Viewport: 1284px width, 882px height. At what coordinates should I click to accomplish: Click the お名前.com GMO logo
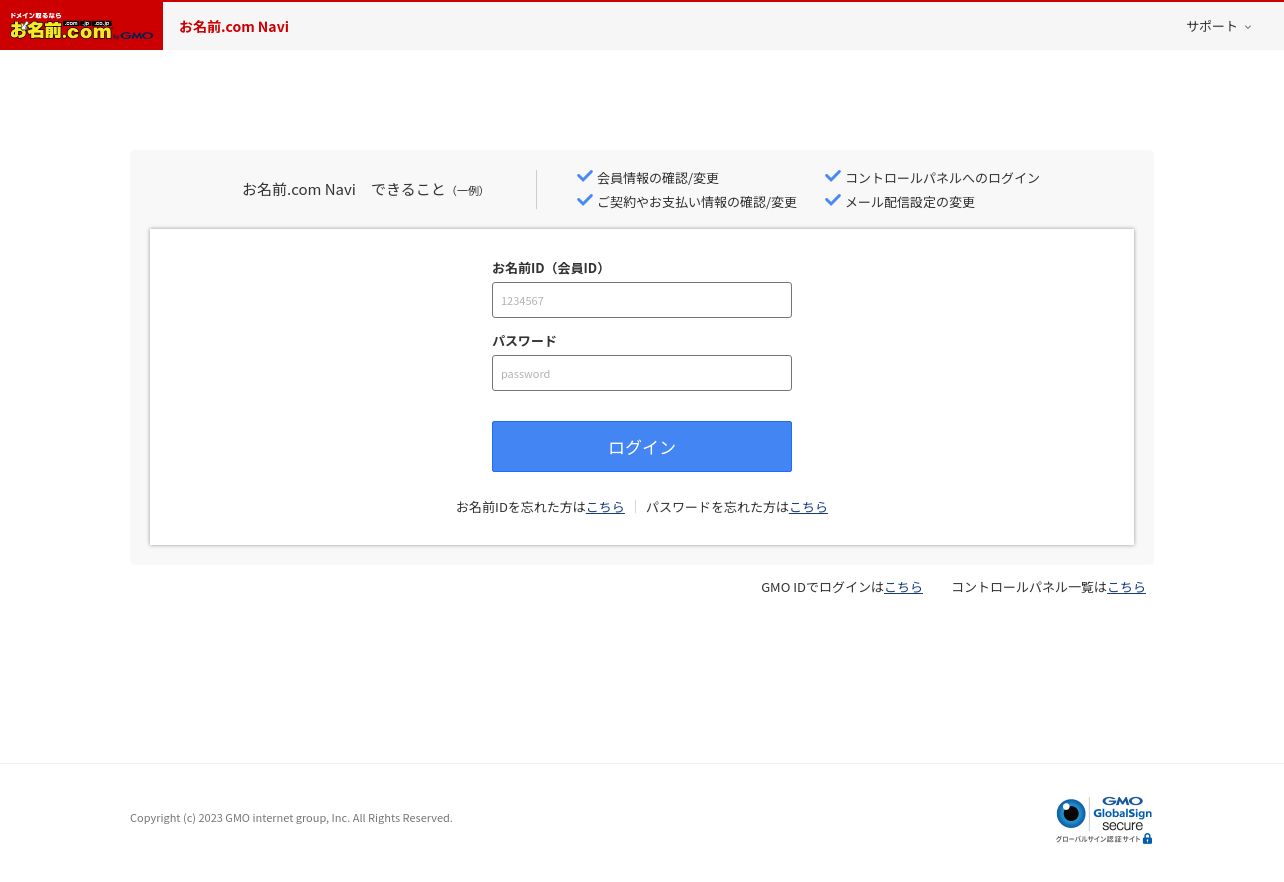click(x=81, y=26)
